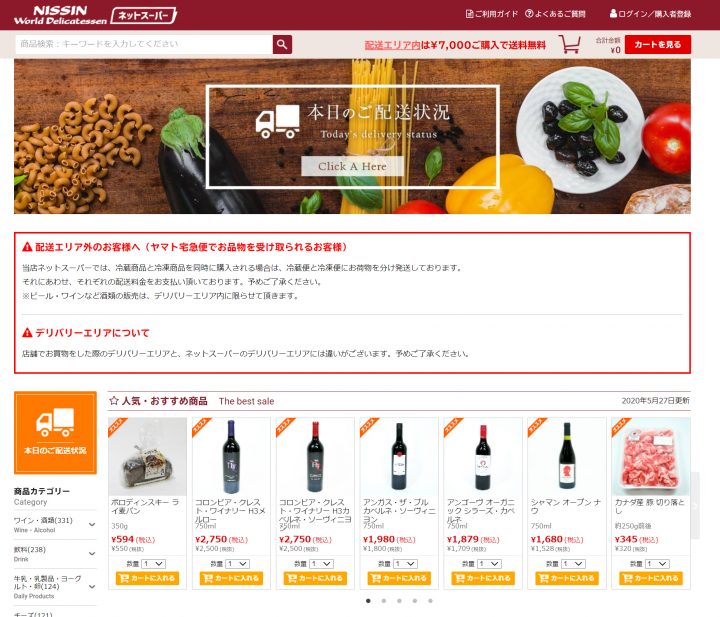The height and width of the screenshot is (617, 720).
Task: Expand the Drink (飲料) category chevron
Action: [x=92, y=554]
